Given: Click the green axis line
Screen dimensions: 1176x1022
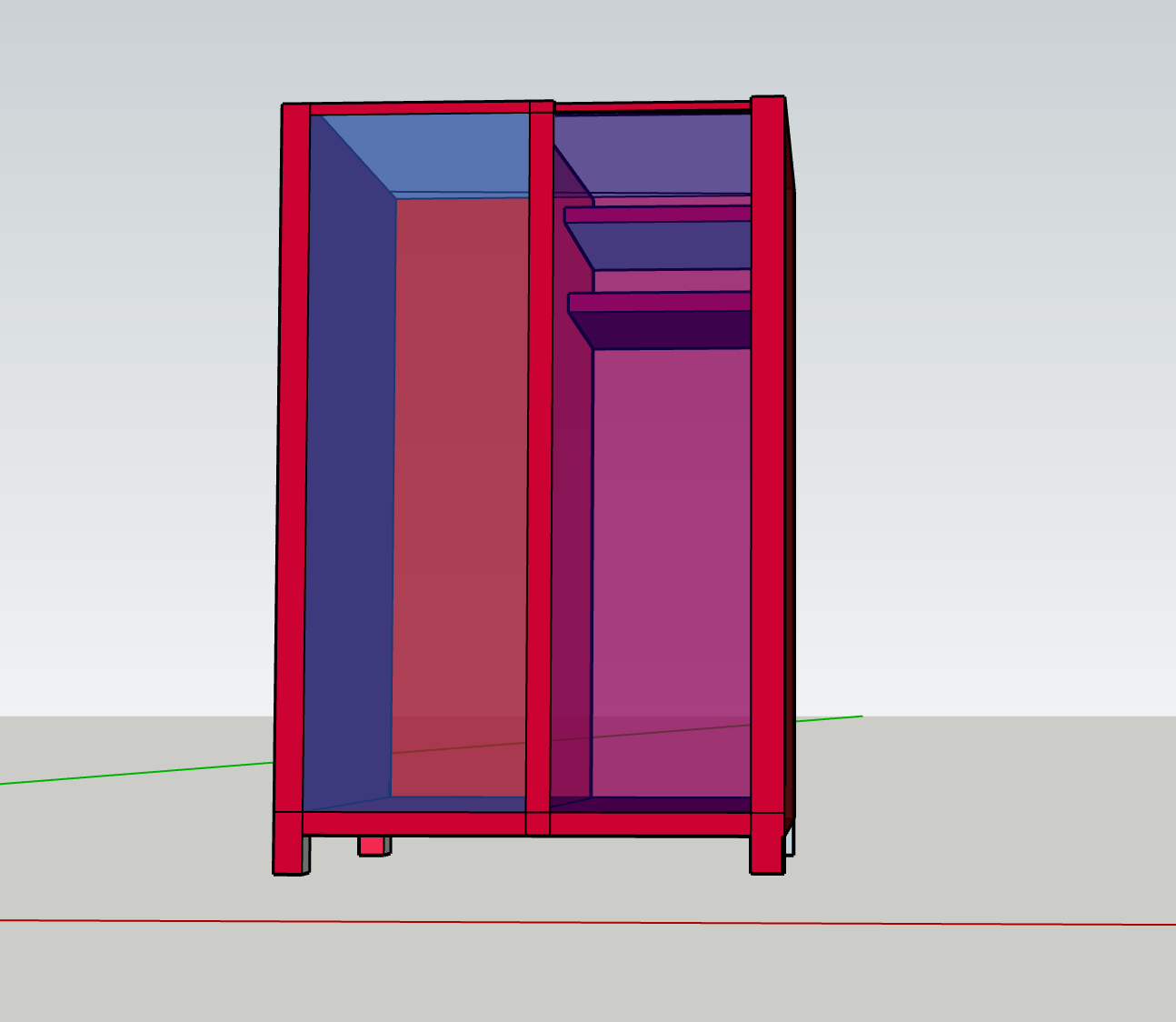Looking at the screenshot, I should (136, 773).
